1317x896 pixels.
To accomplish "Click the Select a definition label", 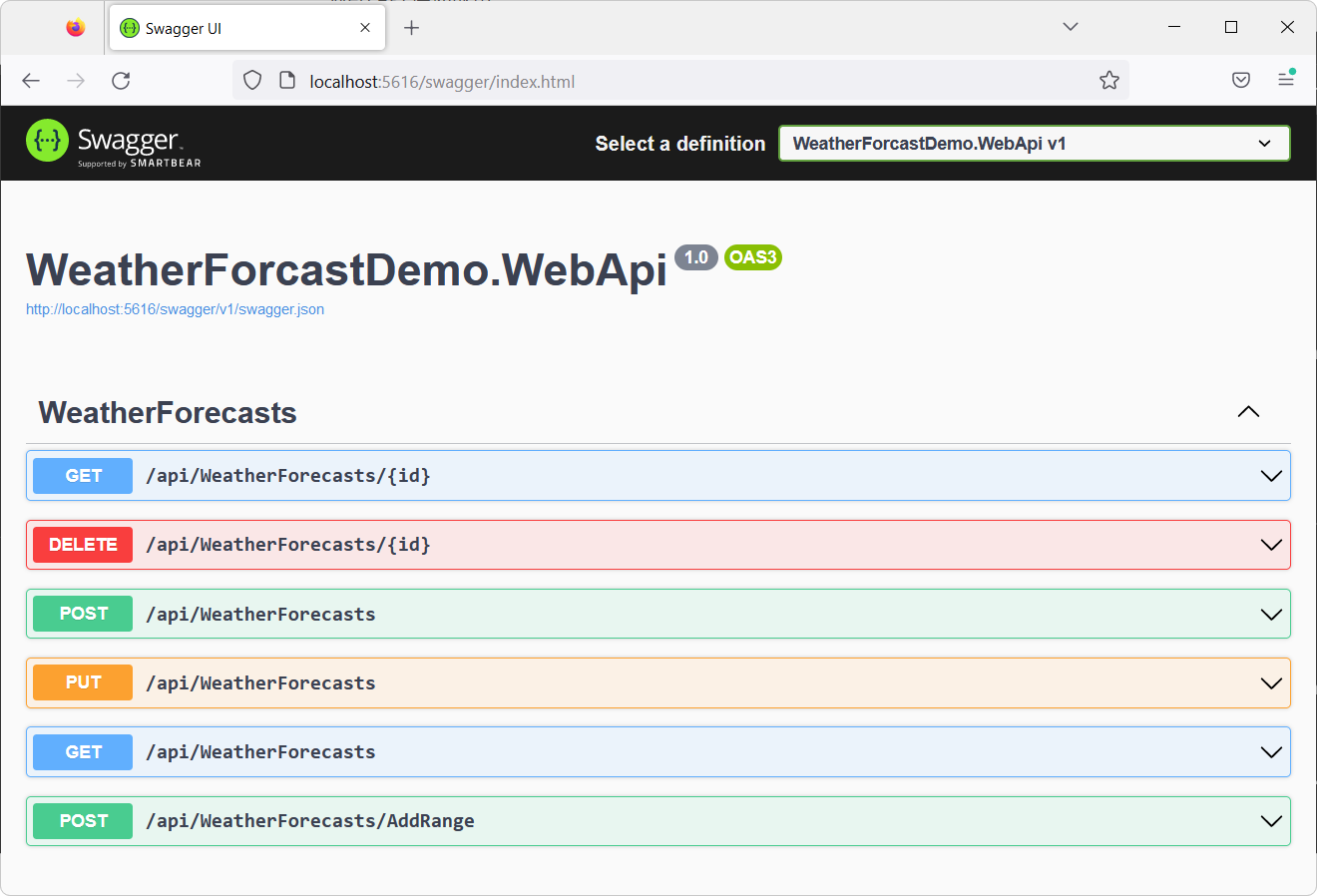I will 680,144.
